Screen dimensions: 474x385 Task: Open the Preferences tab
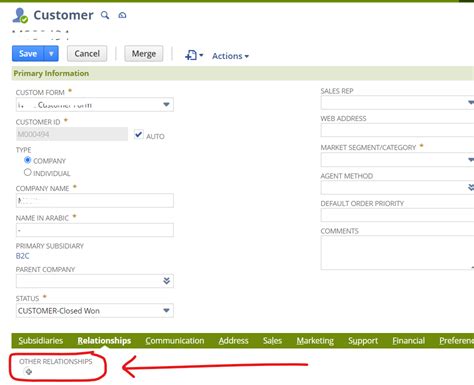[456, 341]
